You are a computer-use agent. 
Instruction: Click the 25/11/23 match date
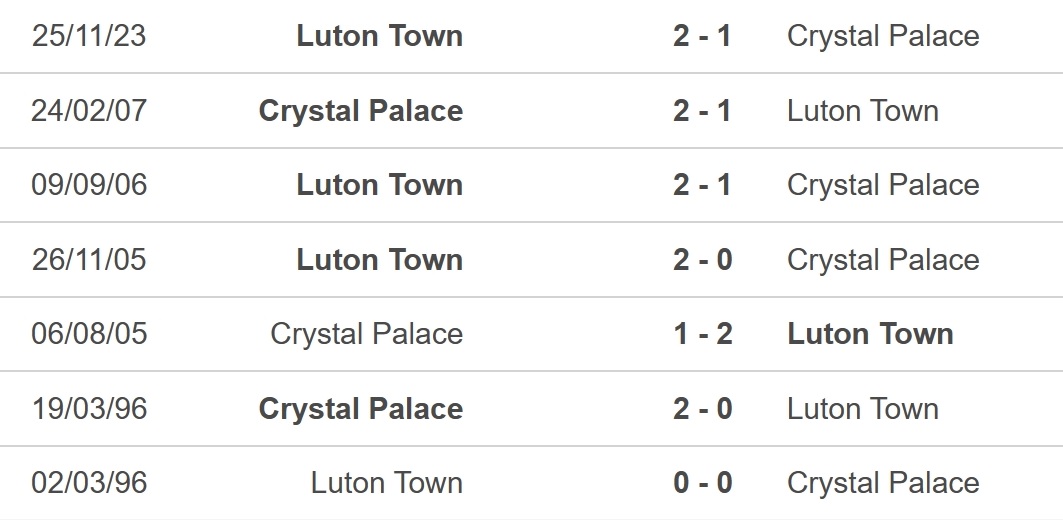point(89,36)
